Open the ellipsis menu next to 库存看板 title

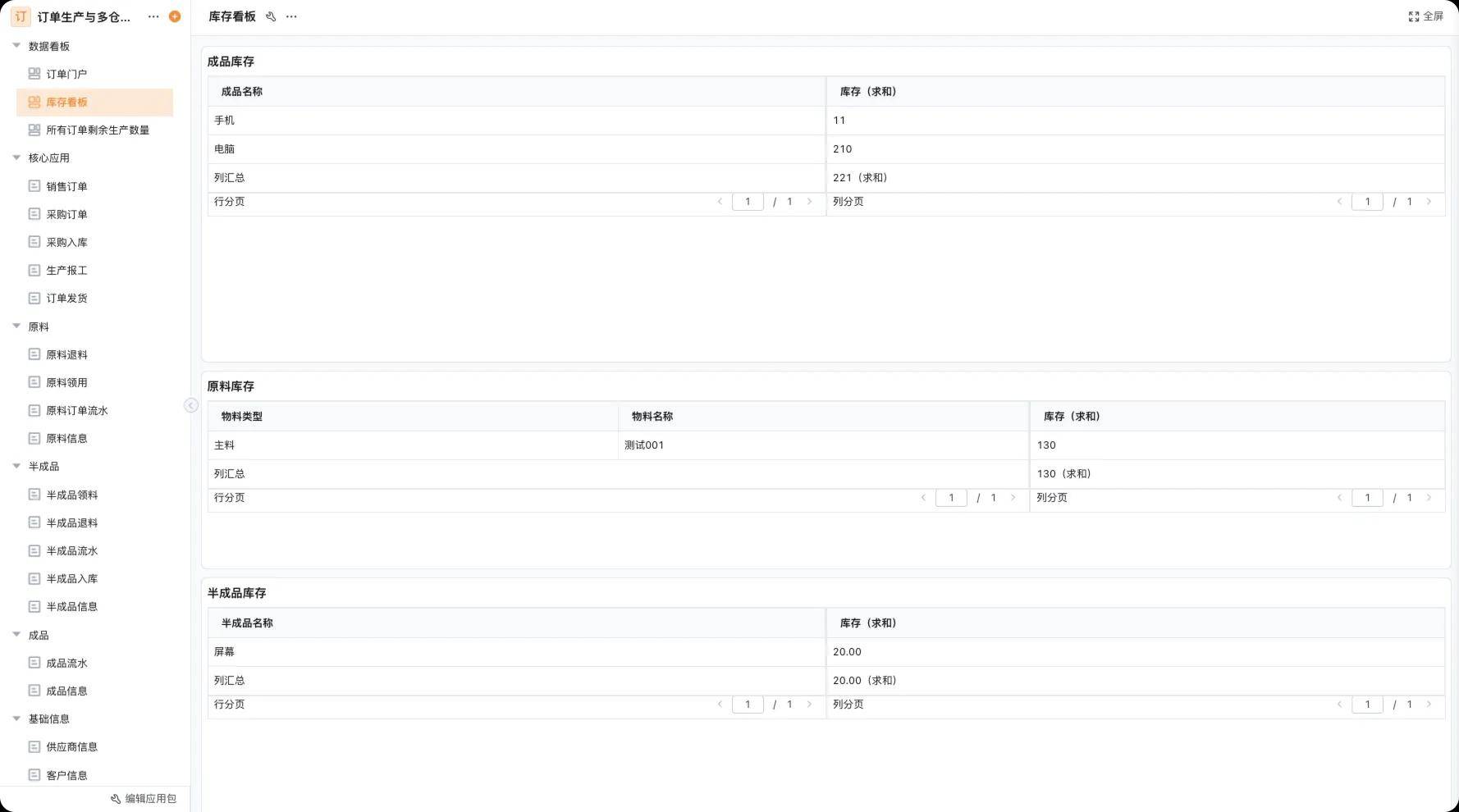point(291,16)
